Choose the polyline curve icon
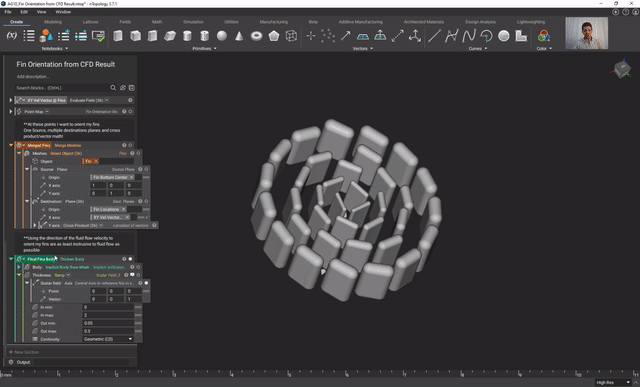 451,36
